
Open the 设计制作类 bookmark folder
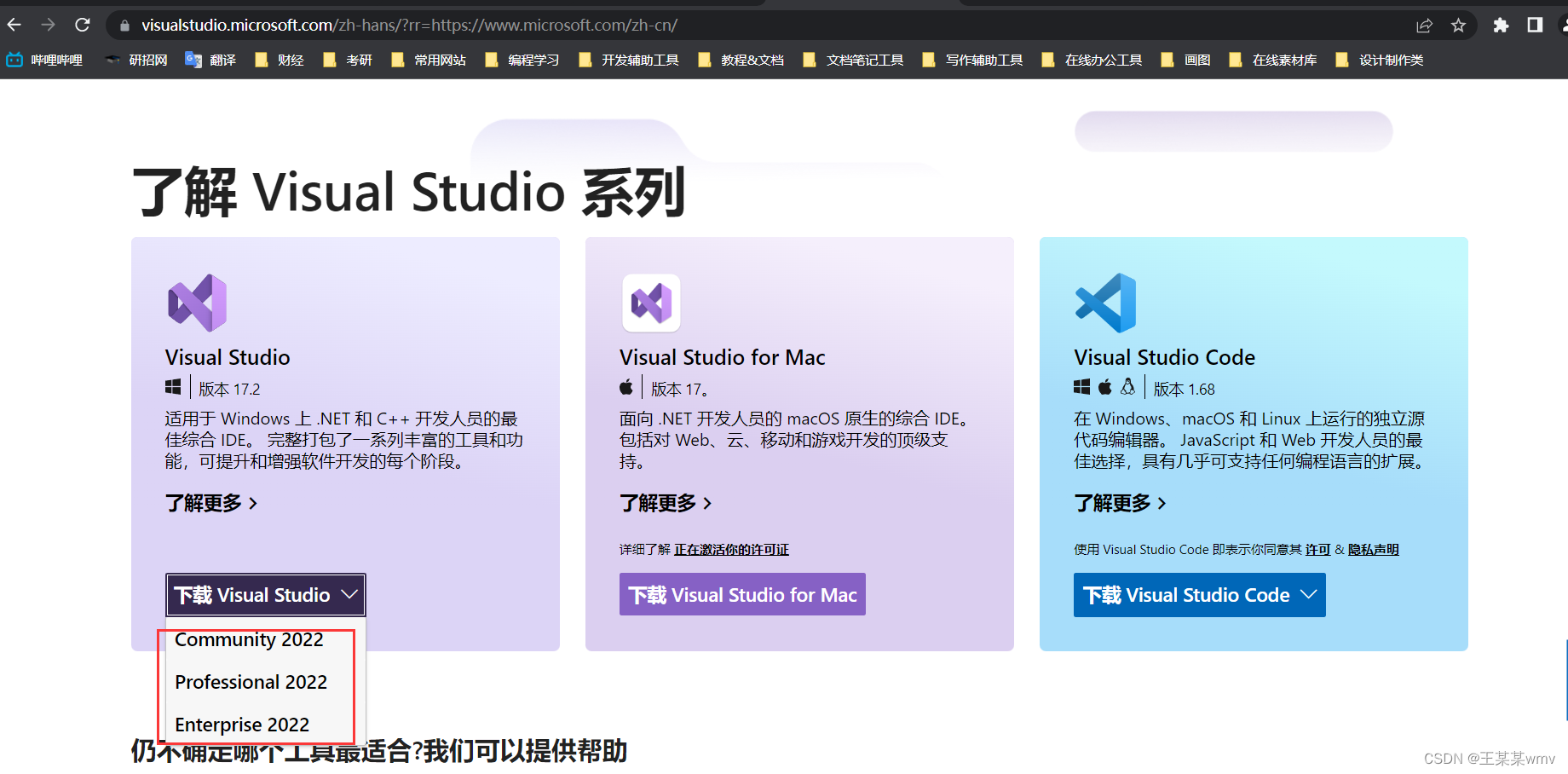pyautogui.click(x=1380, y=60)
